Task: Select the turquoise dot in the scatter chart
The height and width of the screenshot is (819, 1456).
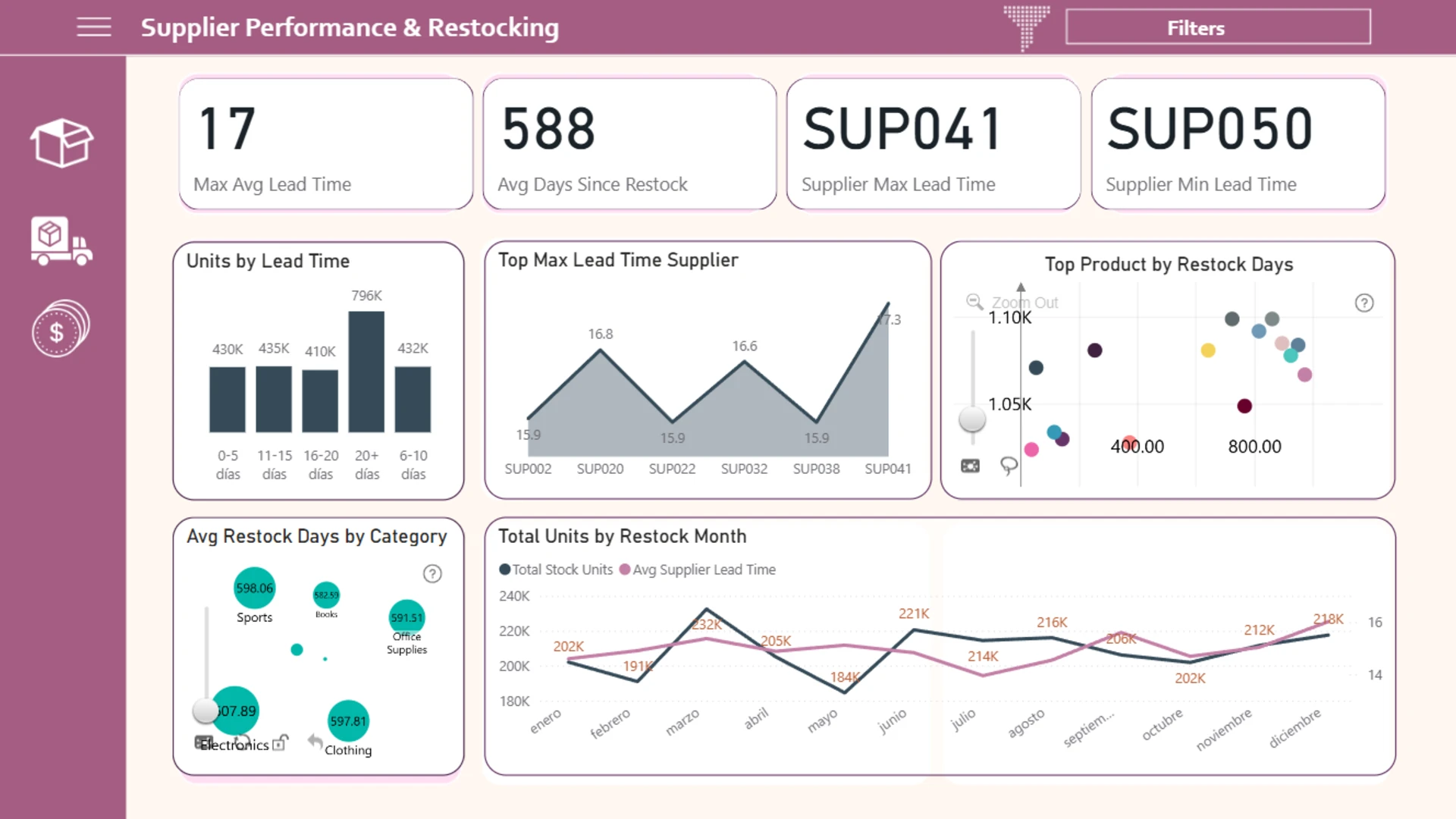Action: (1290, 356)
